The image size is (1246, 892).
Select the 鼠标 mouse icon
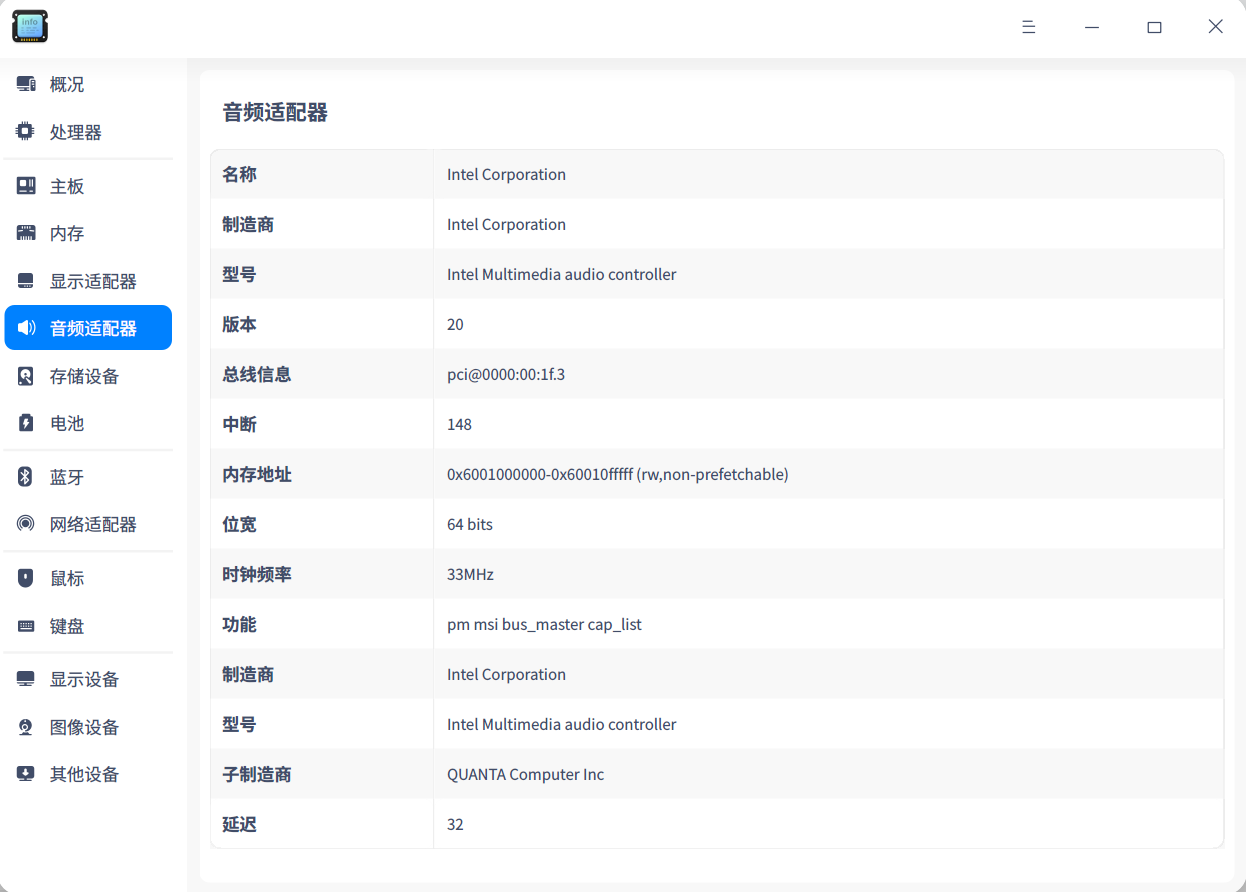24,578
